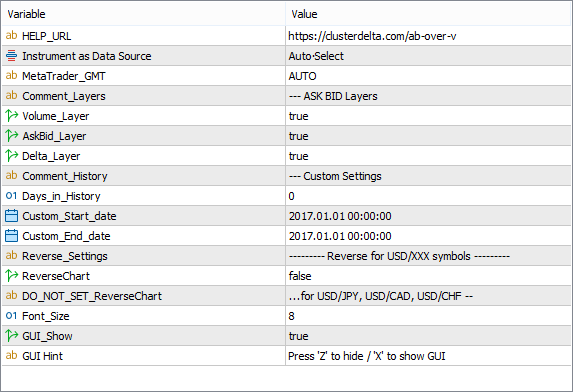Screen dimensions: 573x392
Task: Click the Value column header
Action: tap(428, 14)
